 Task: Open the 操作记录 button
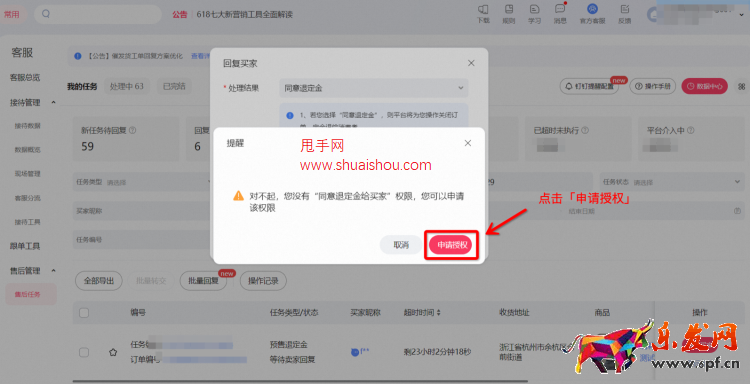click(263, 281)
